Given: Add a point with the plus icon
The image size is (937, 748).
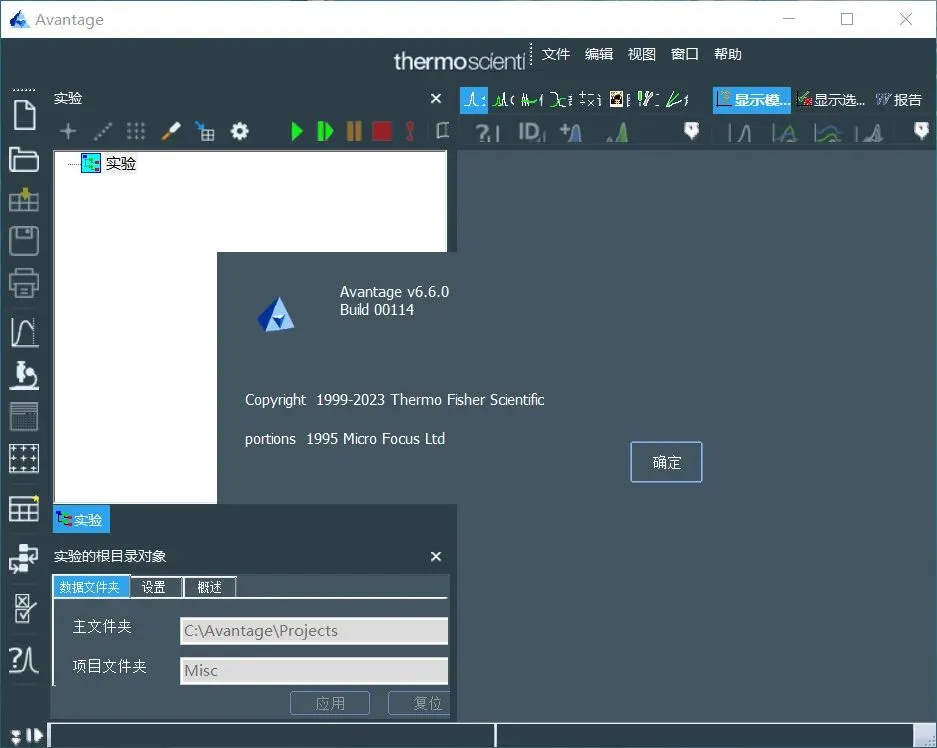Looking at the screenshot, I should coord(68,131).
